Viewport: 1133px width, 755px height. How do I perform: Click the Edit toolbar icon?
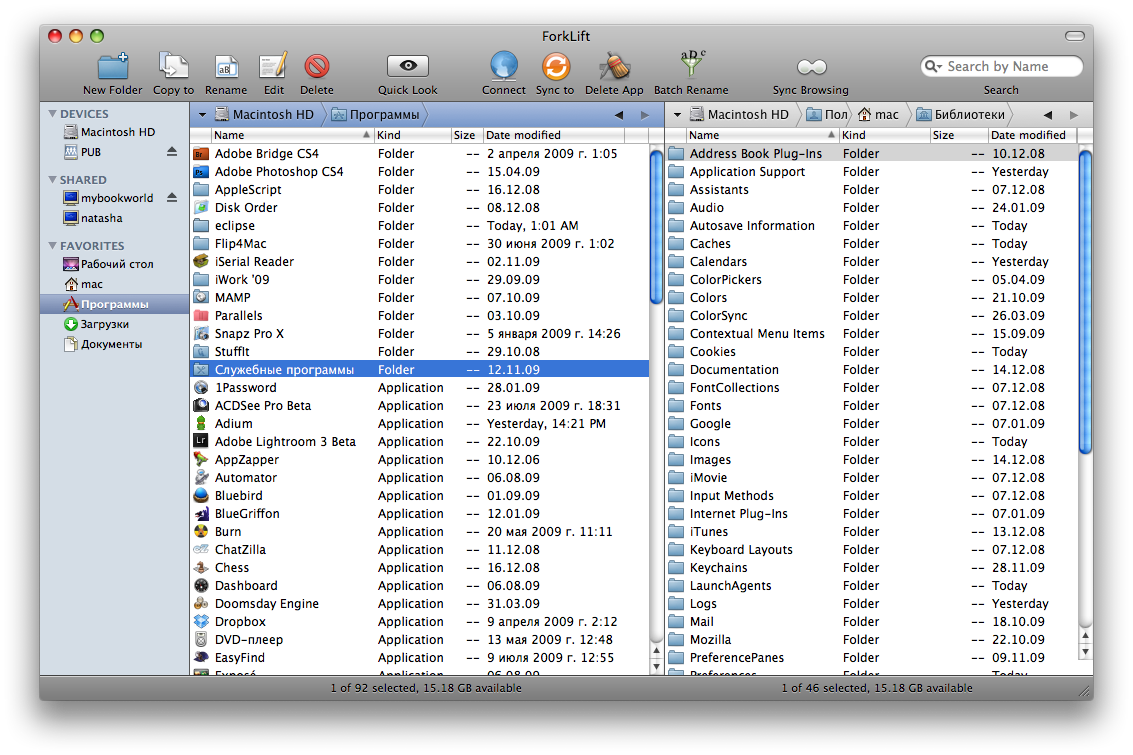coord(273,66)
